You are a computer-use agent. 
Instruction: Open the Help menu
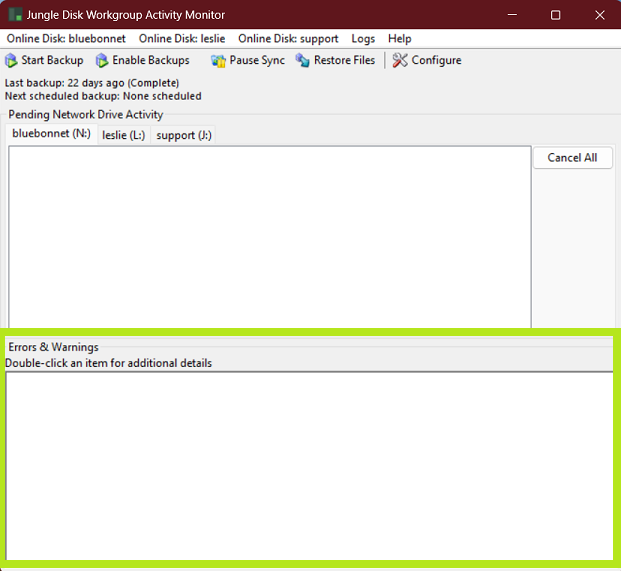click(400, 39)
